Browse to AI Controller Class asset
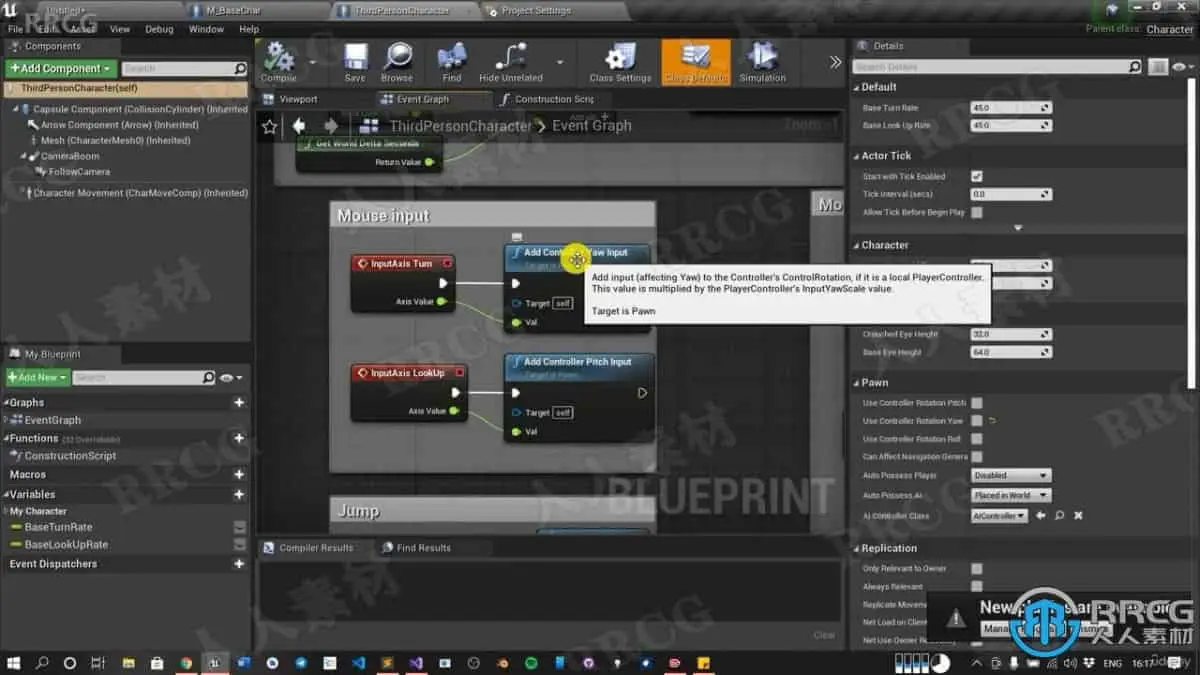This screenshot has width=1200, height=675. (1059, 516)
